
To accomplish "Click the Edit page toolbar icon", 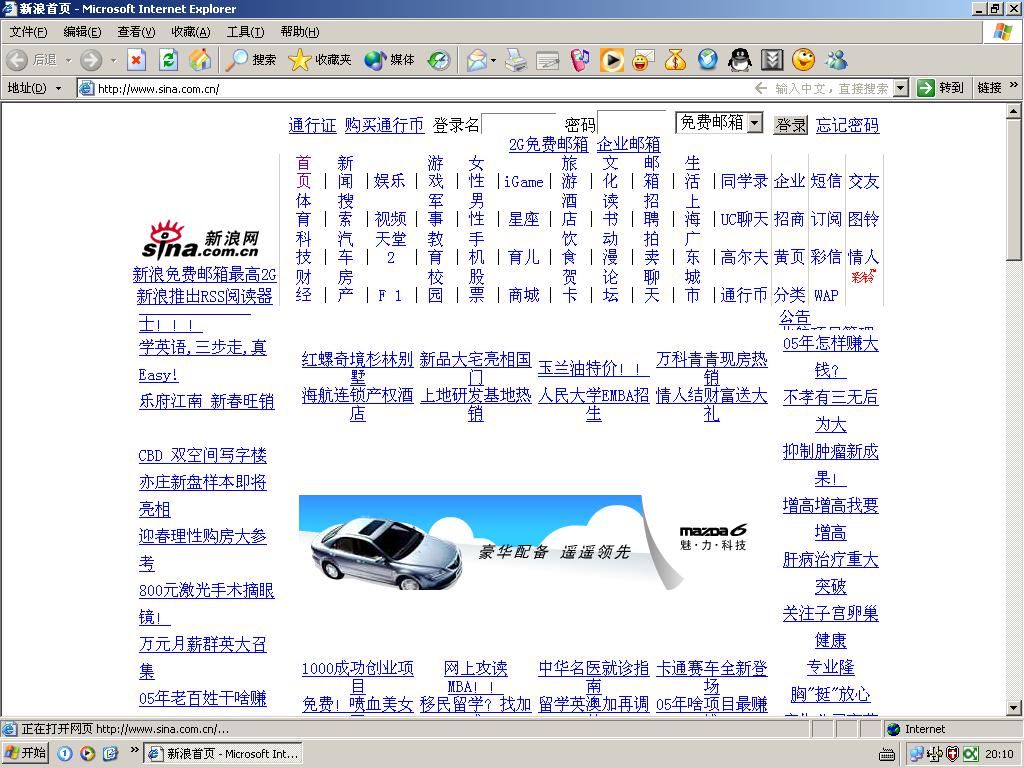I will [547, 60].
